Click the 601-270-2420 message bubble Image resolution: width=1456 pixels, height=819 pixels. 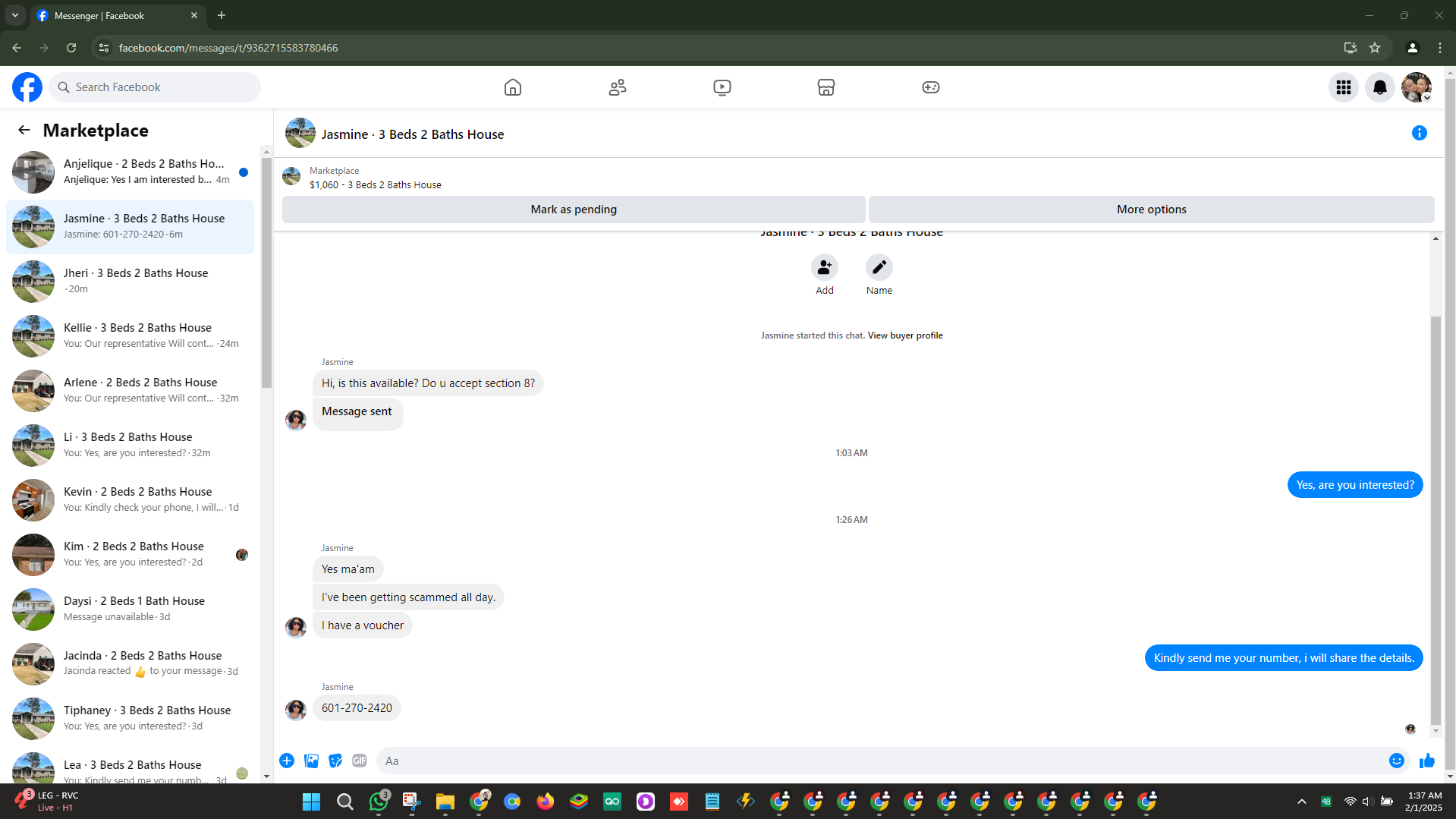coord(357,708)
